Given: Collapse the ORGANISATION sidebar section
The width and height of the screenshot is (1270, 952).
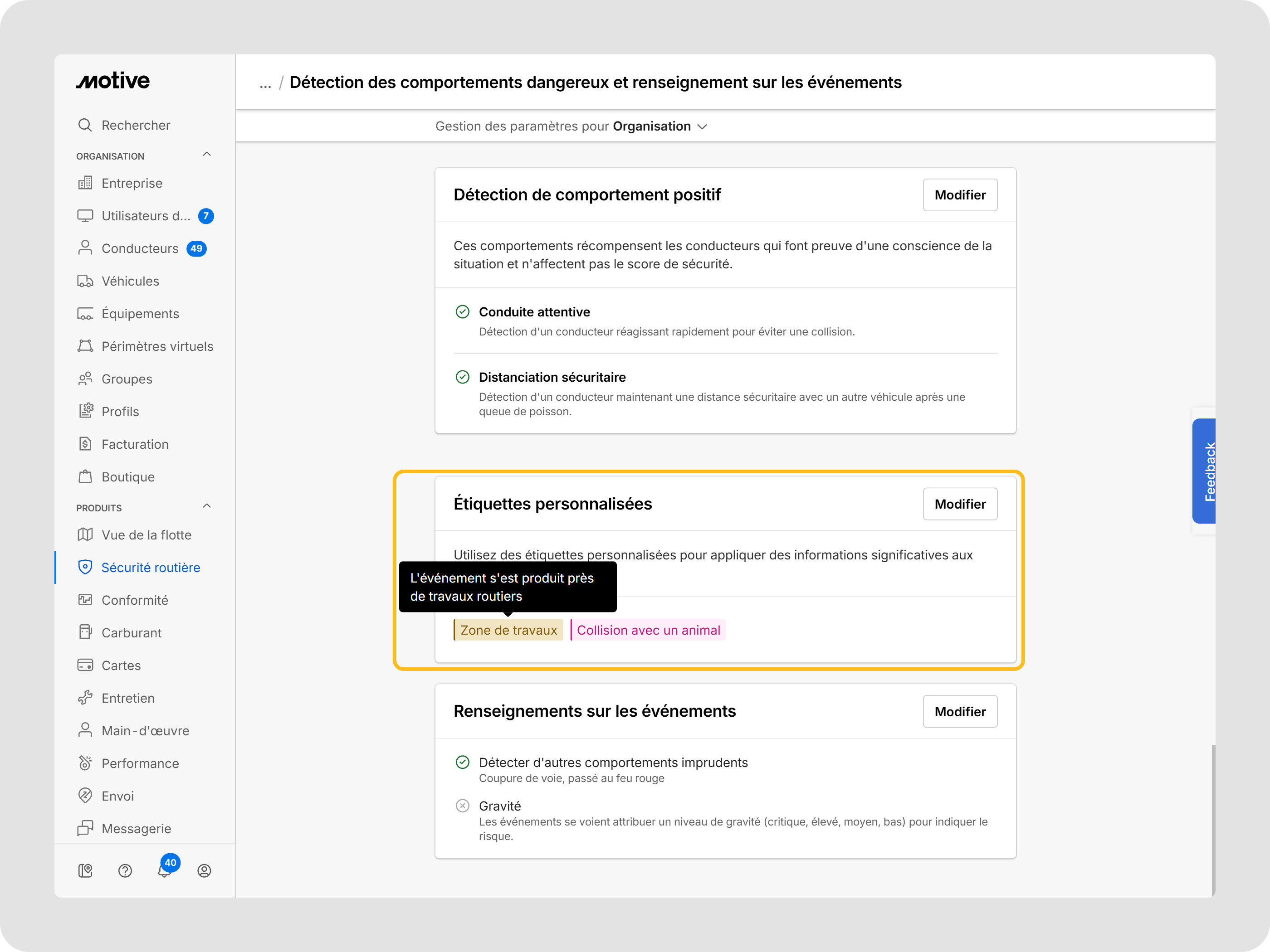Looking at the screenshot, I should point(207,155).
